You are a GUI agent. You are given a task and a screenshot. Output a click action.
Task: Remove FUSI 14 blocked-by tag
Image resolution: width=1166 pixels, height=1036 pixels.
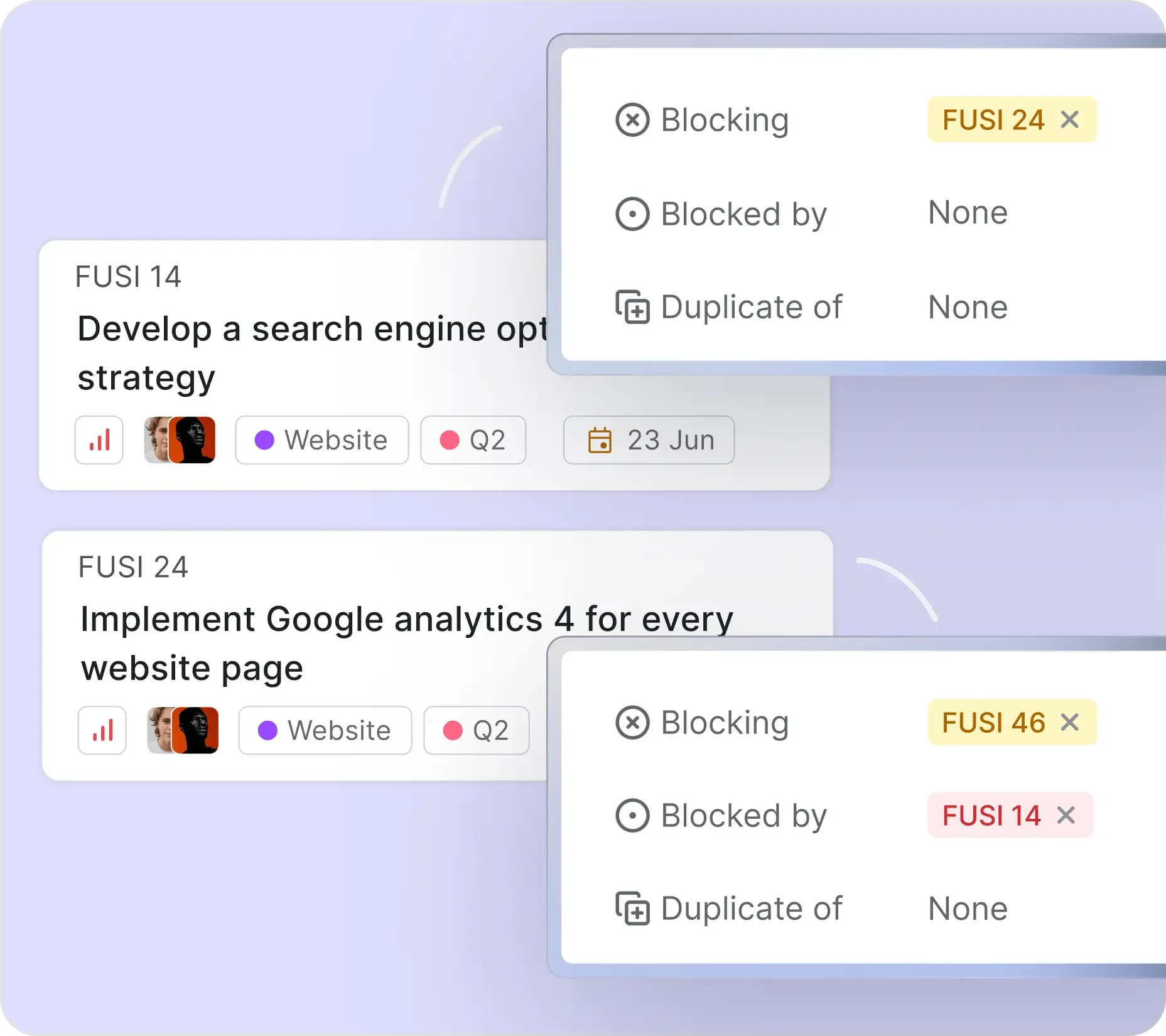click(x=1066, y=815)
